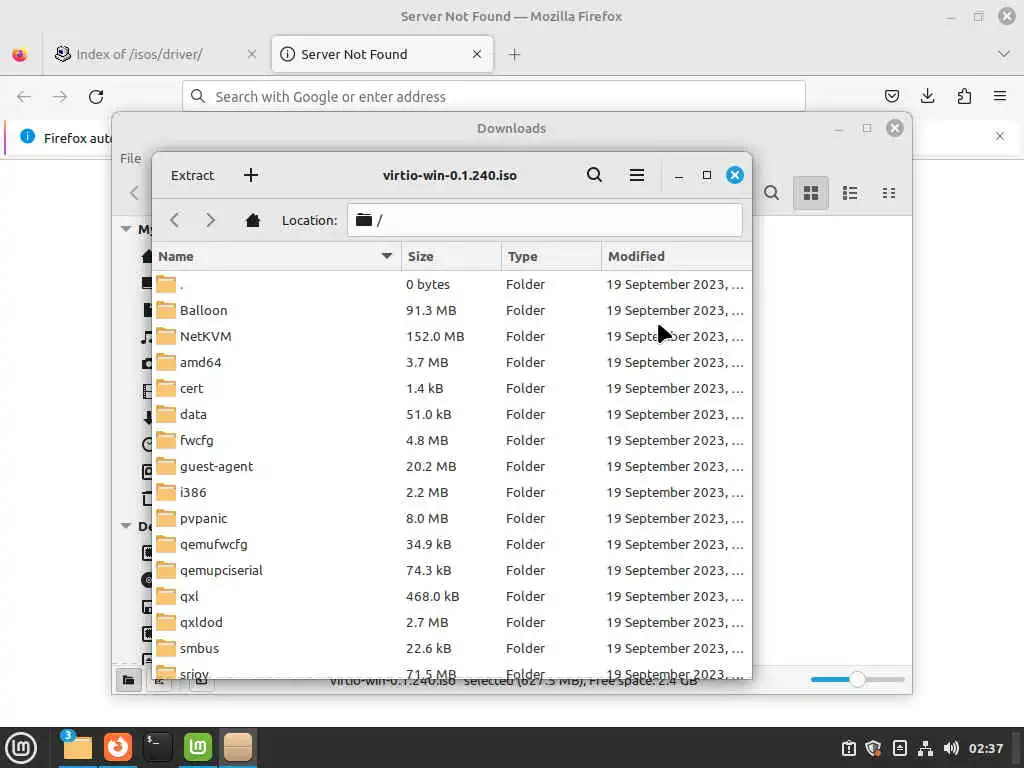Collapse the second sidebar section in Downloads
1024x768 pixels.
(x=126, y=526)
